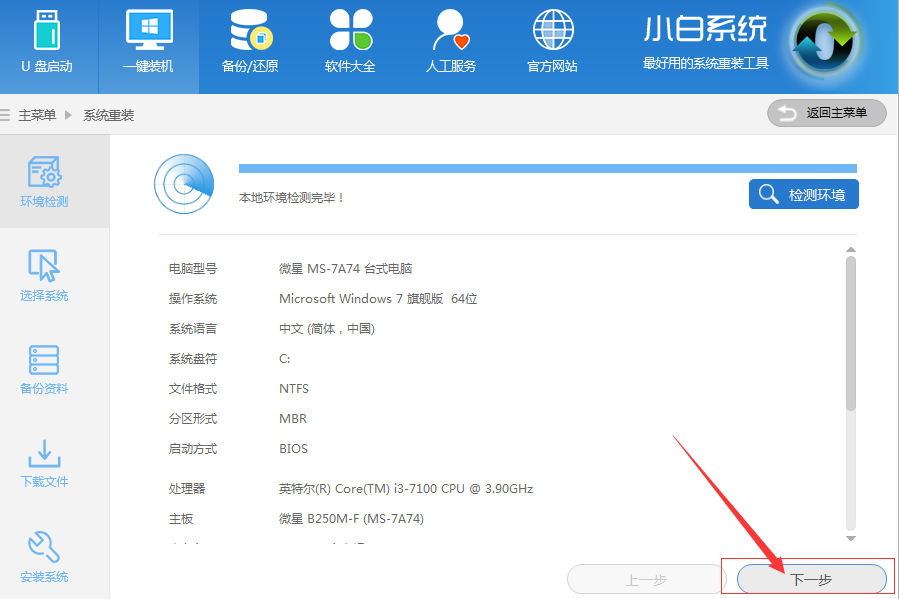Click the 返回主菜单 button
Viewport: 899px width, 599px height.
[827, 113]
